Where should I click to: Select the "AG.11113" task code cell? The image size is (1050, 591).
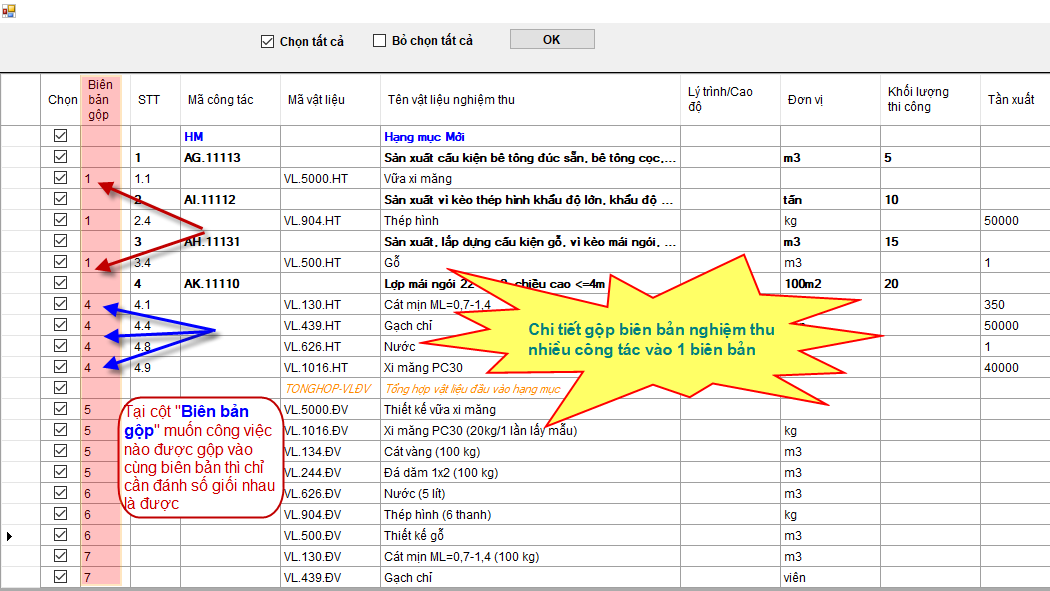230,157
